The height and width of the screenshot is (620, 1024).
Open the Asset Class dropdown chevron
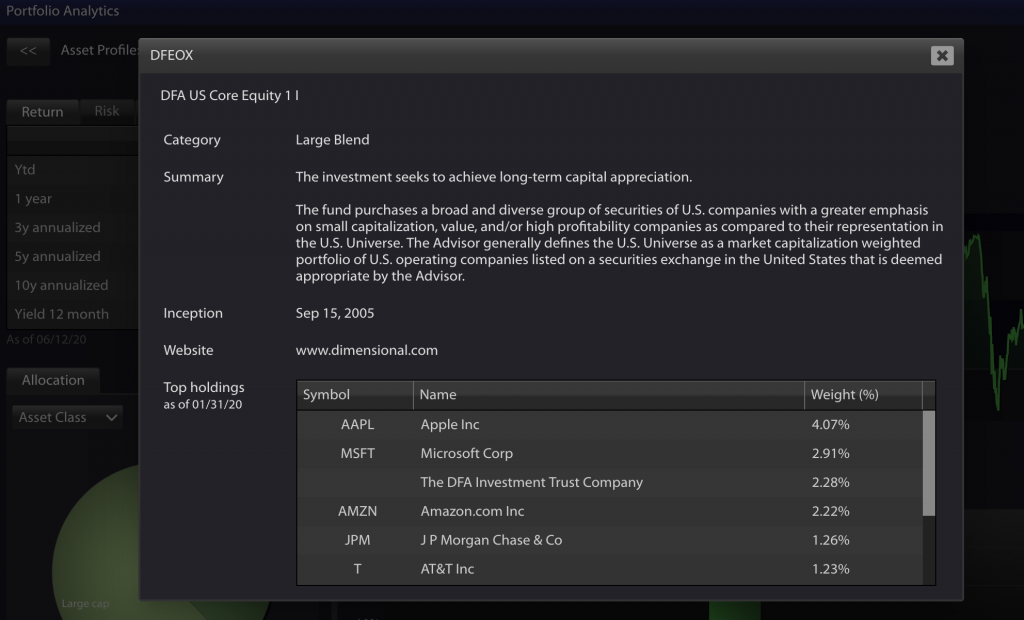pyautogui.click(x=112, y=417)
